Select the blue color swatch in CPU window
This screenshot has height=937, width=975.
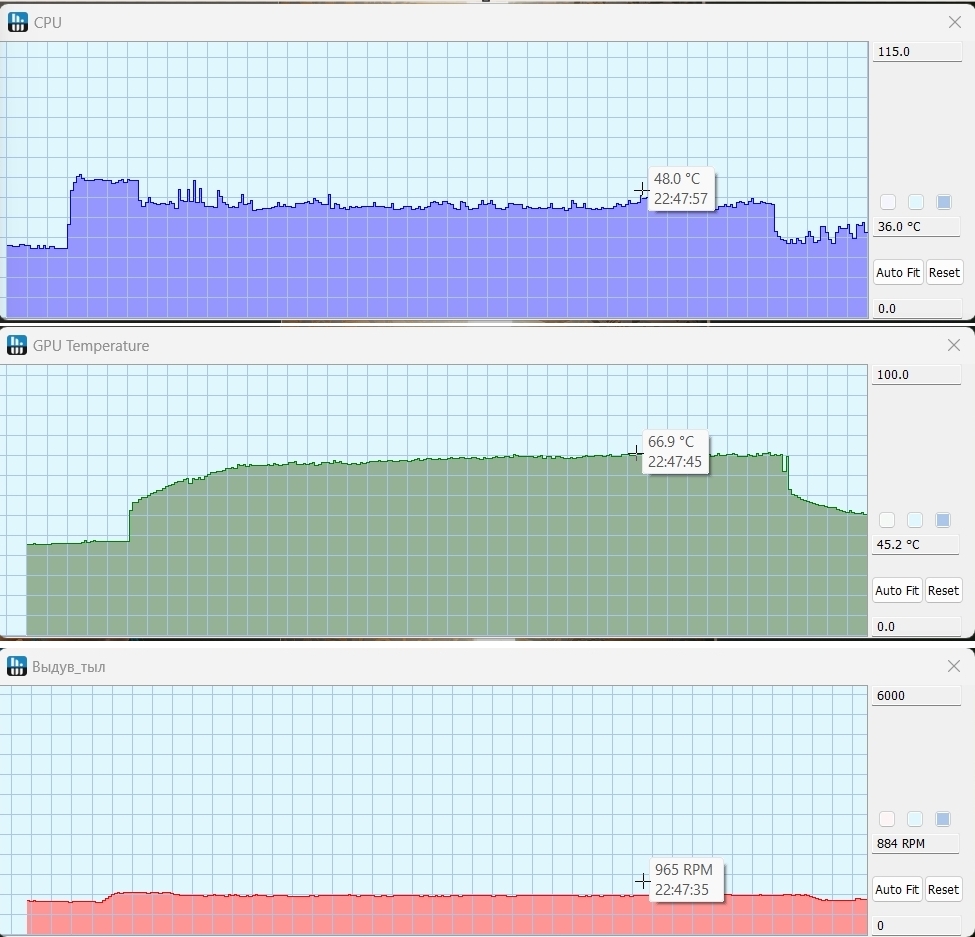pyautogui.click(x=944, y=202)
